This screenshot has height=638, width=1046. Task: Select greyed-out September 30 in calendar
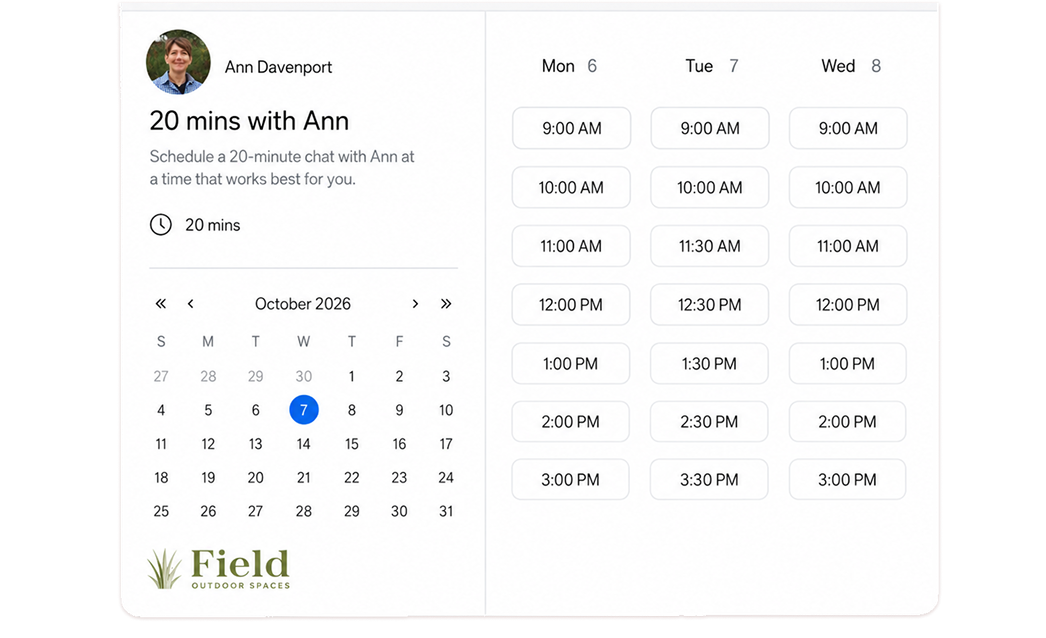[x=304, y=376]
